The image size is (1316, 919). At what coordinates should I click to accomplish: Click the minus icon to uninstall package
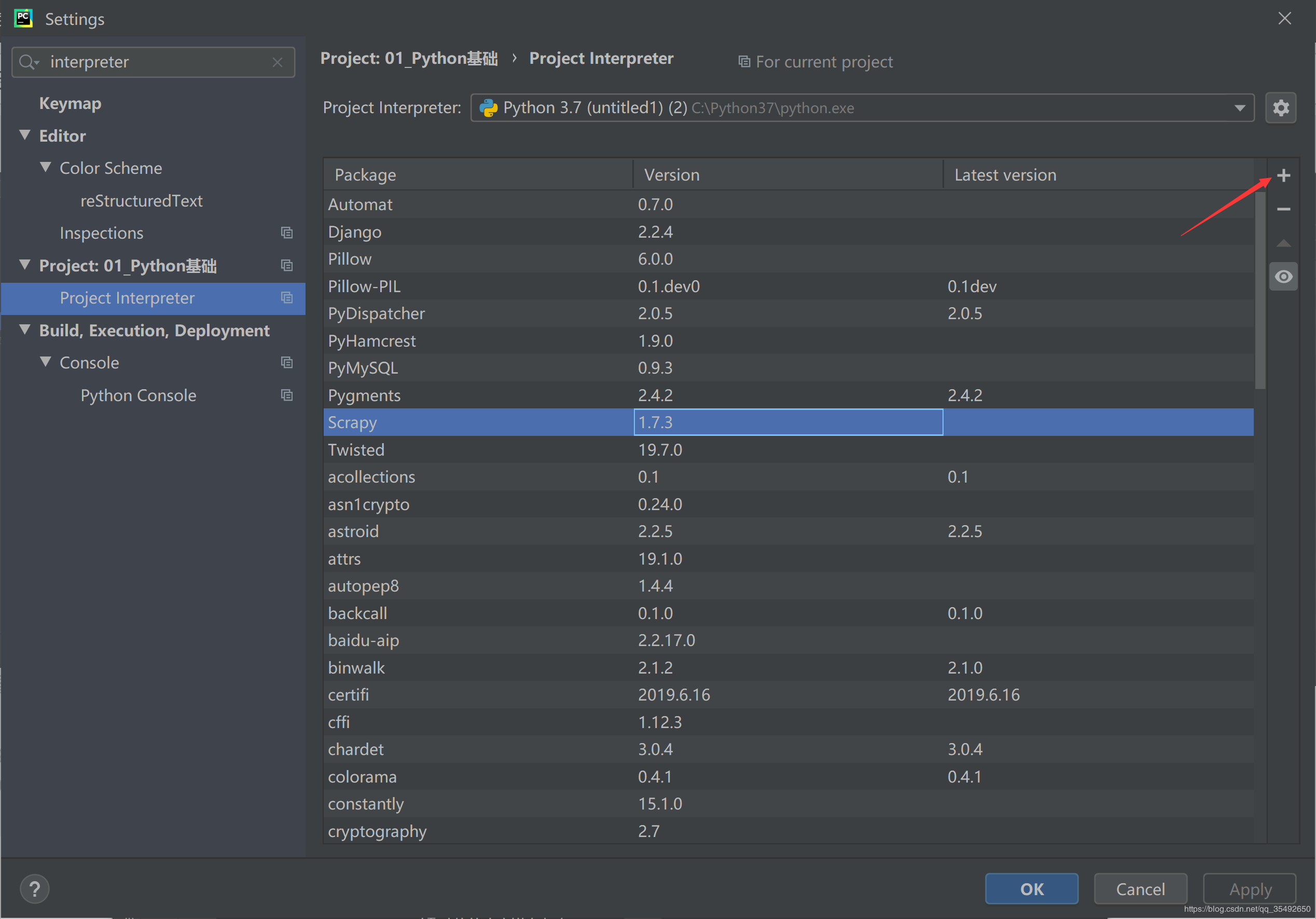[1283, 209]
